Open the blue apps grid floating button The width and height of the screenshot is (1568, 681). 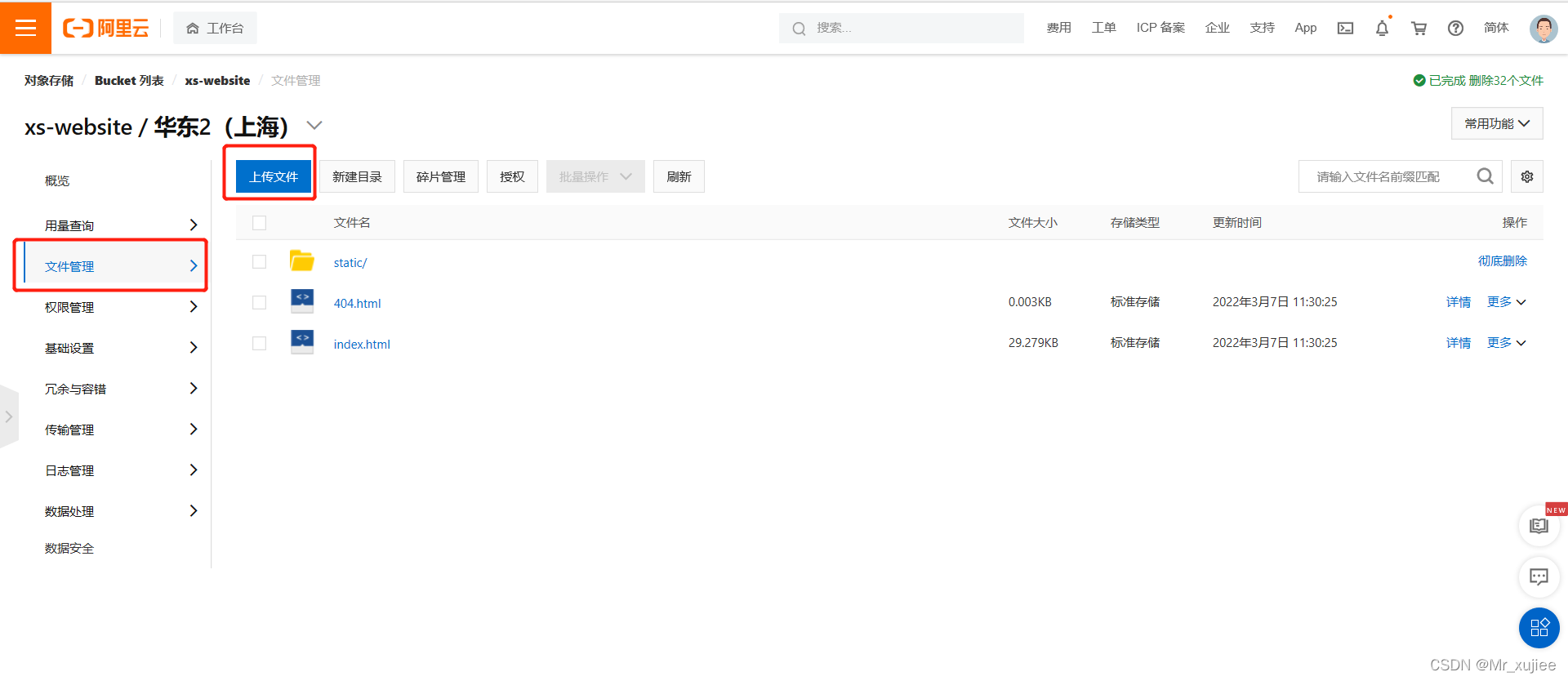(1539, 628)
